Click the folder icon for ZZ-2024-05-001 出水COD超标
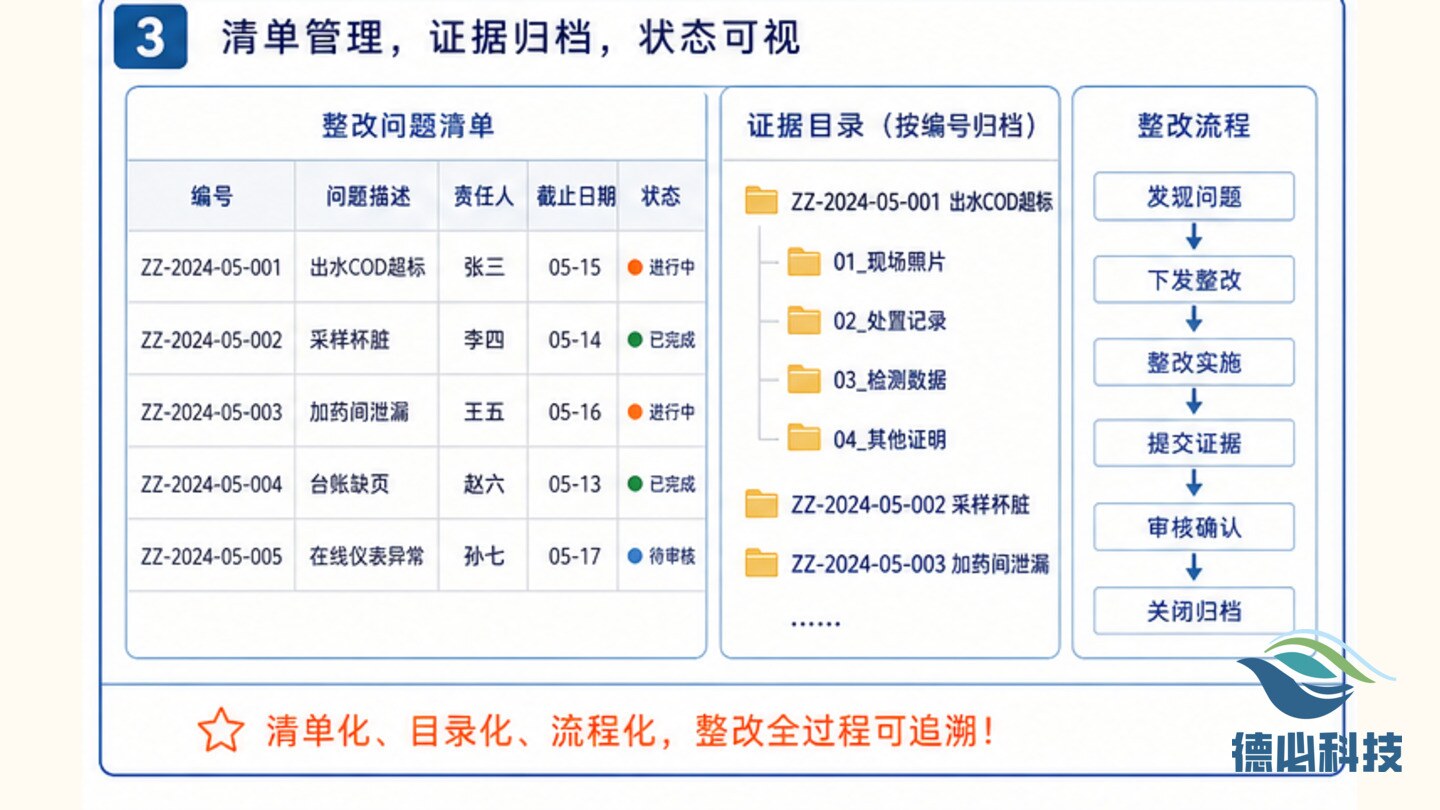The height and width of the screenshot is (810, 1440). [x=761, y=202]
